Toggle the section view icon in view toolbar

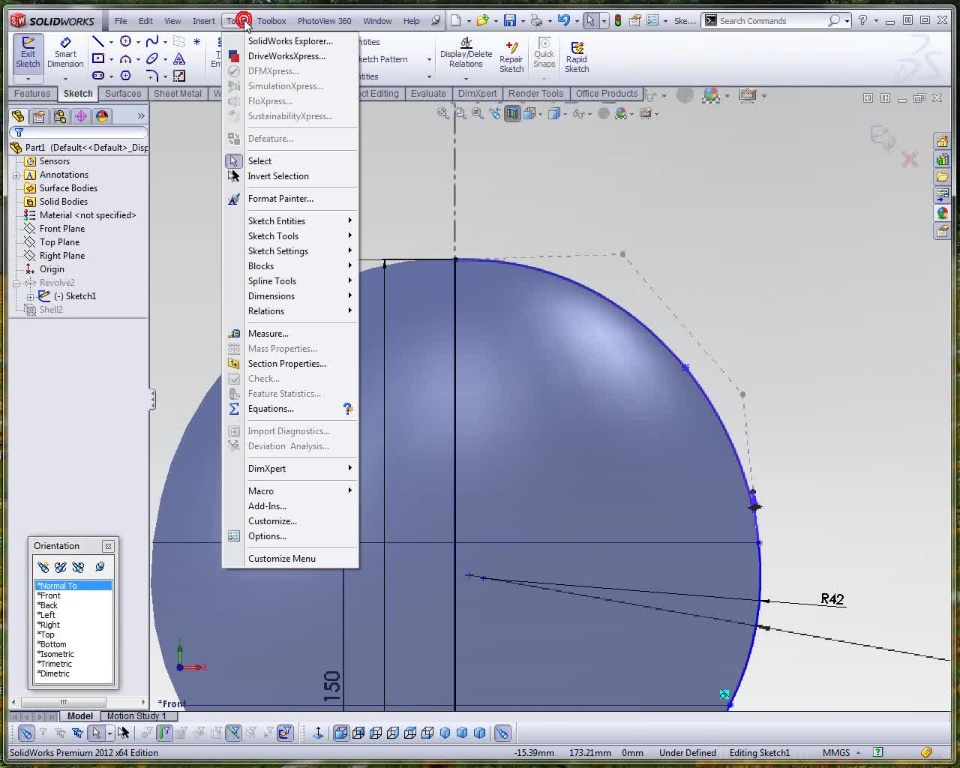512,113
